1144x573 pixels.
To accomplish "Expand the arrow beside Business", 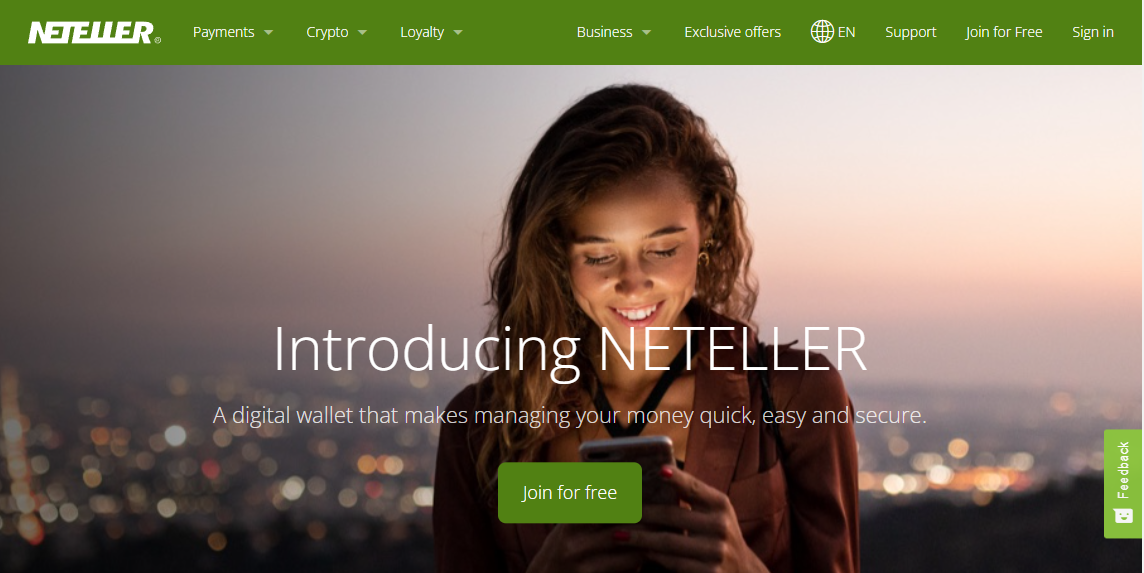I will [x=646, y=33].
